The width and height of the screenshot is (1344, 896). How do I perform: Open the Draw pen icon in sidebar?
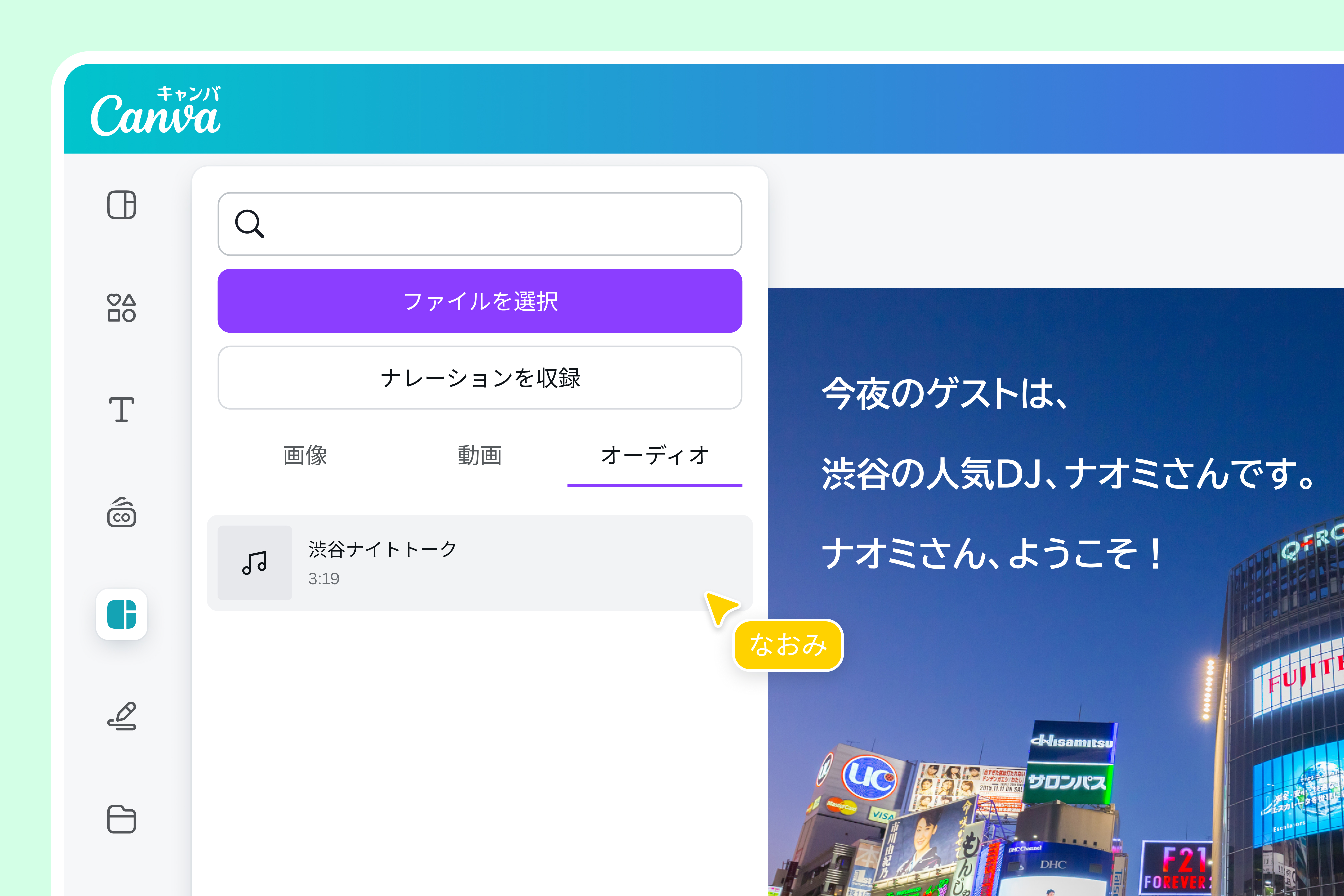point(122,717)
